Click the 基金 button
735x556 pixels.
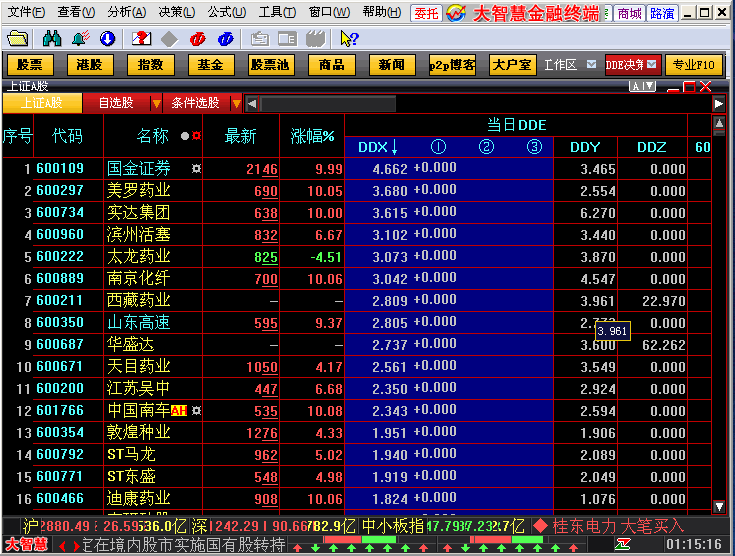(x=210, y=65)
